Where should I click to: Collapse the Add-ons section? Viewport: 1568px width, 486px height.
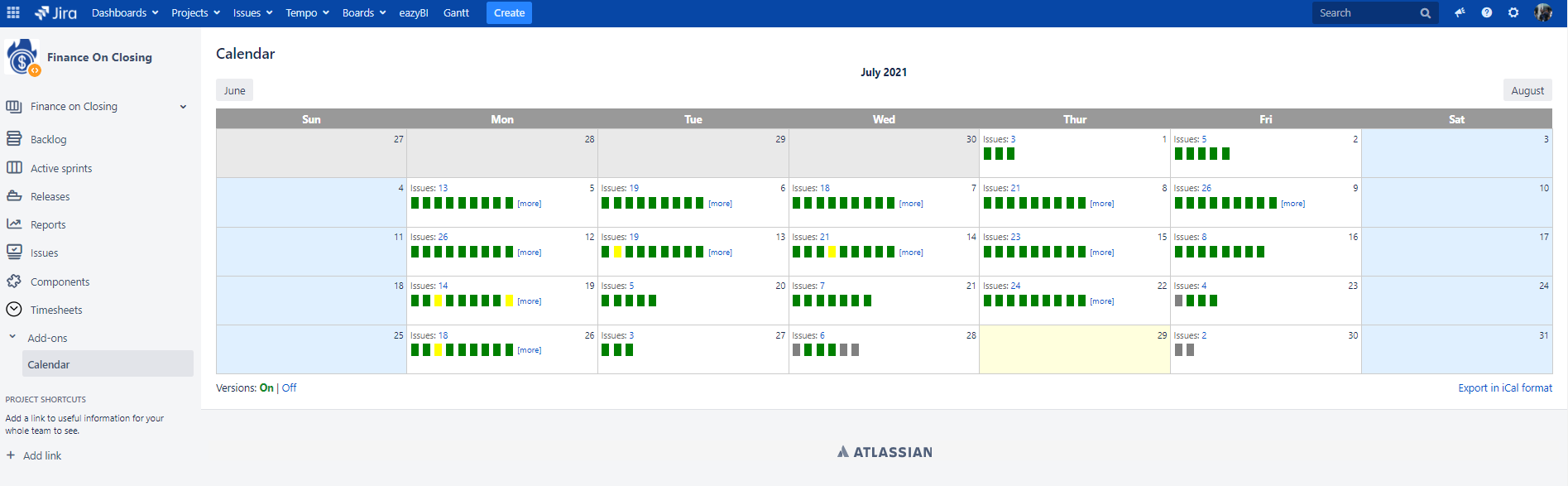tap(12, 337)
